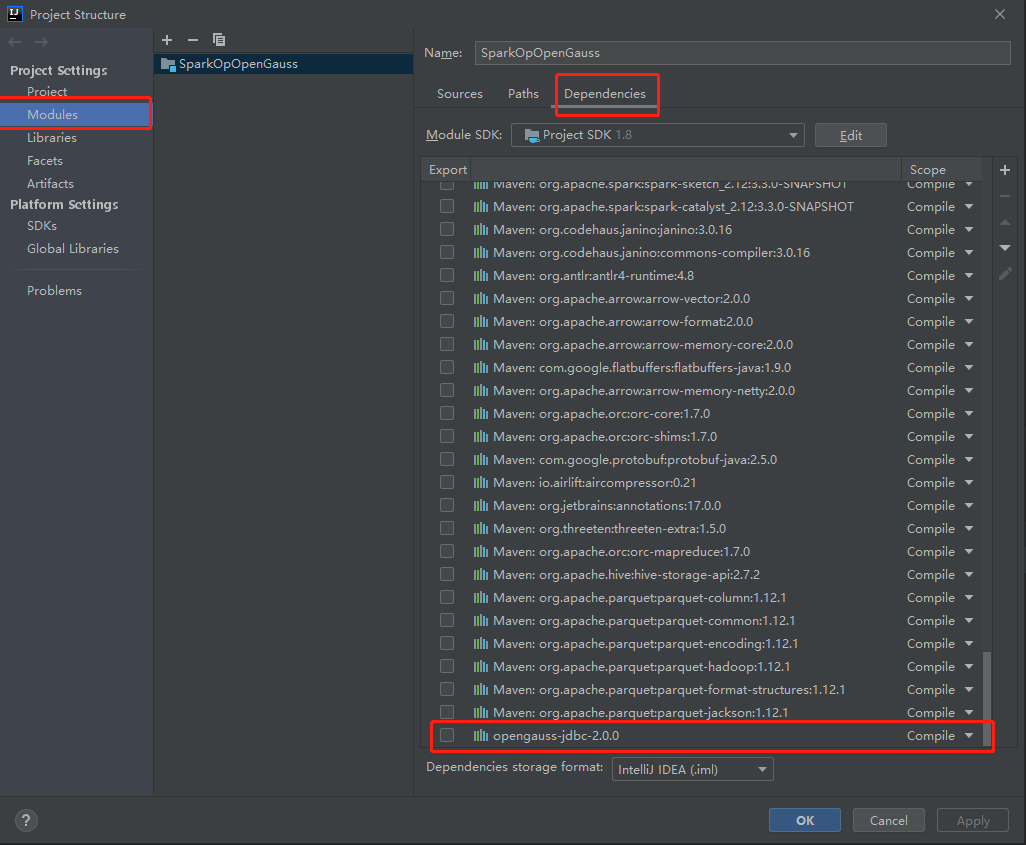Screen dimensions: 1026x845
Task: Click the library icon for arrow-vector:2.0.0
Action: pyautogui.click(x=481, y=298)
